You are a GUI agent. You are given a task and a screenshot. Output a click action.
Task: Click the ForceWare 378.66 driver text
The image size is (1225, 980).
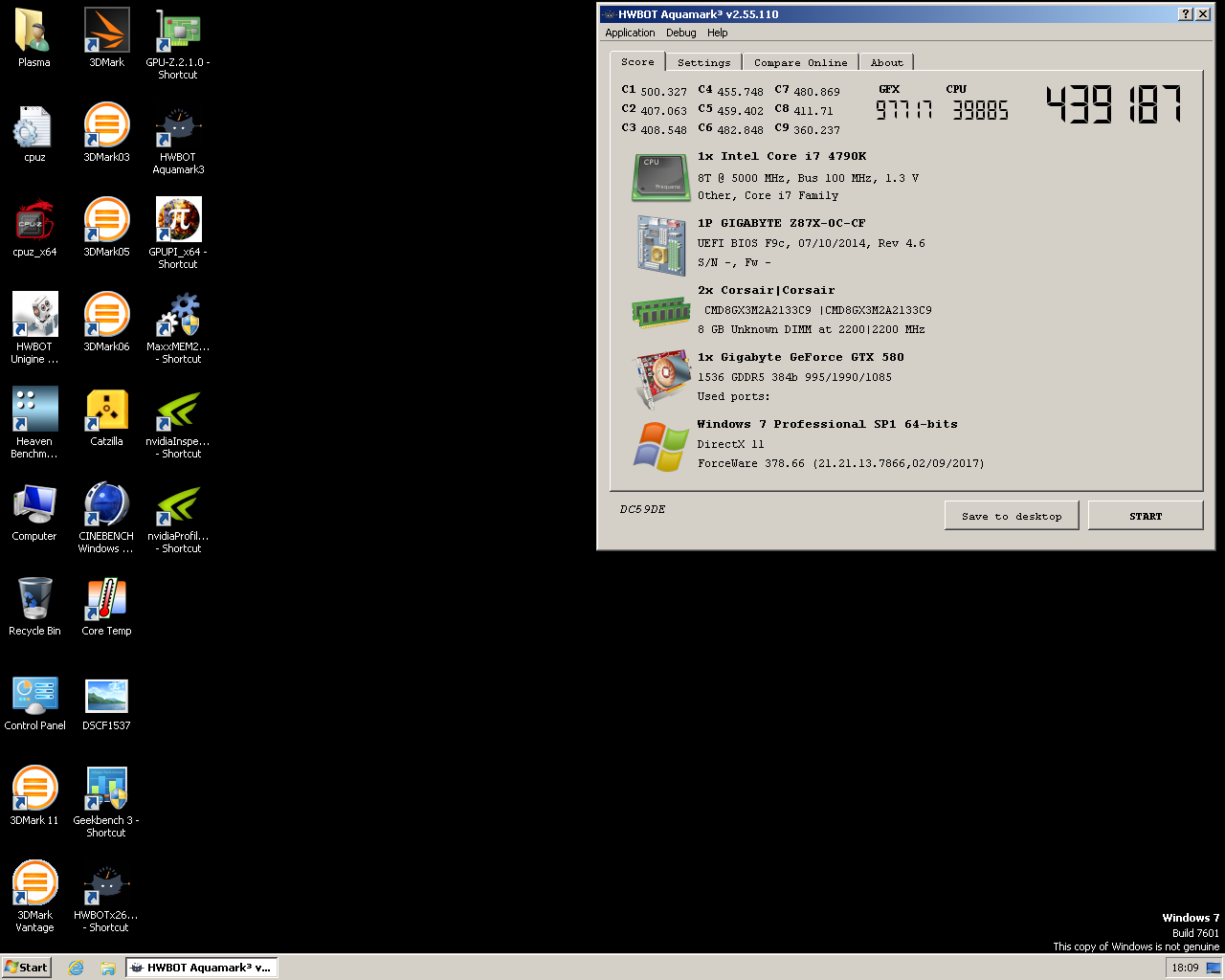pos(840,463)
